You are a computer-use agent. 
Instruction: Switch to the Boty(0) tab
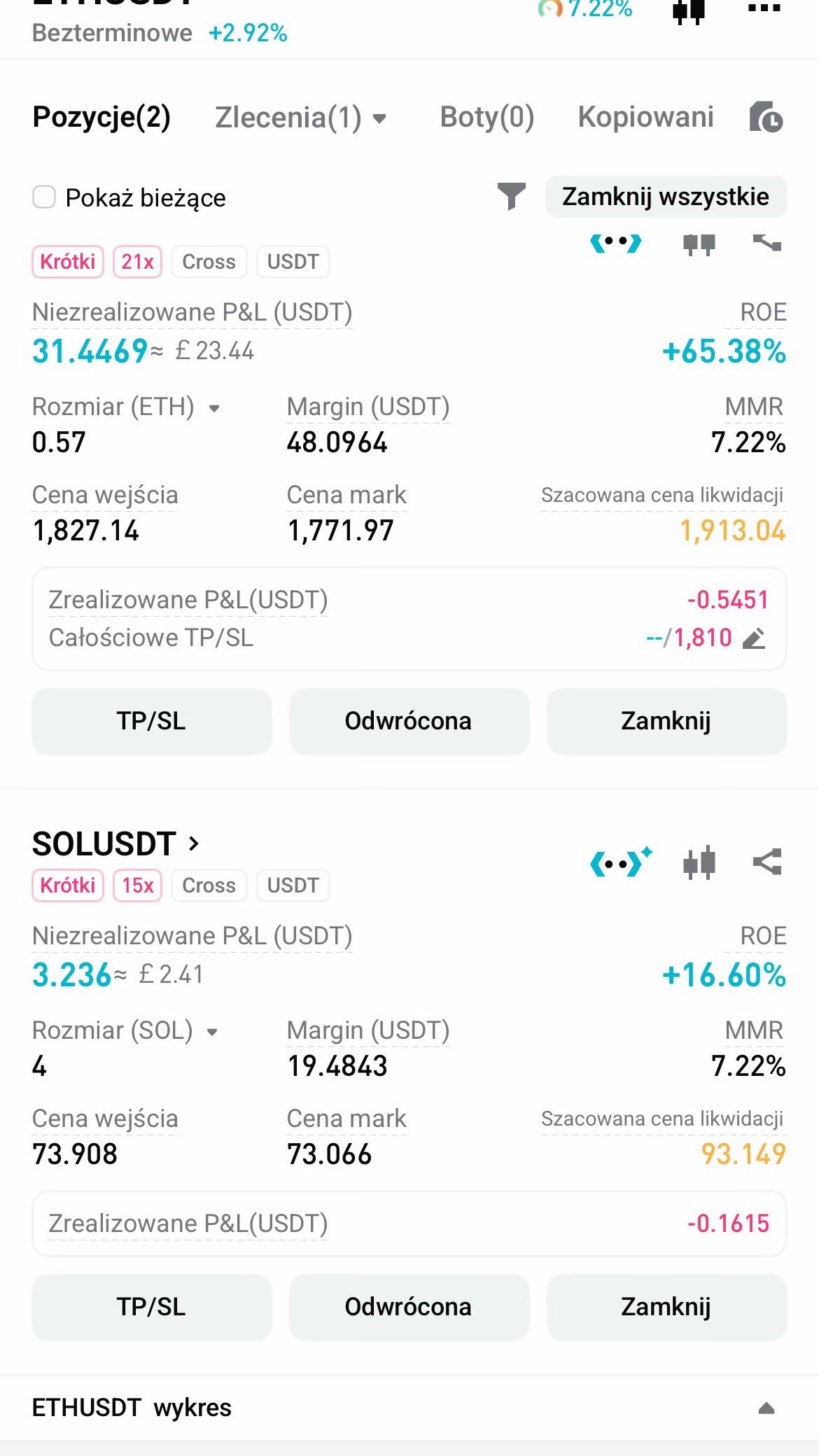(487, 117)
